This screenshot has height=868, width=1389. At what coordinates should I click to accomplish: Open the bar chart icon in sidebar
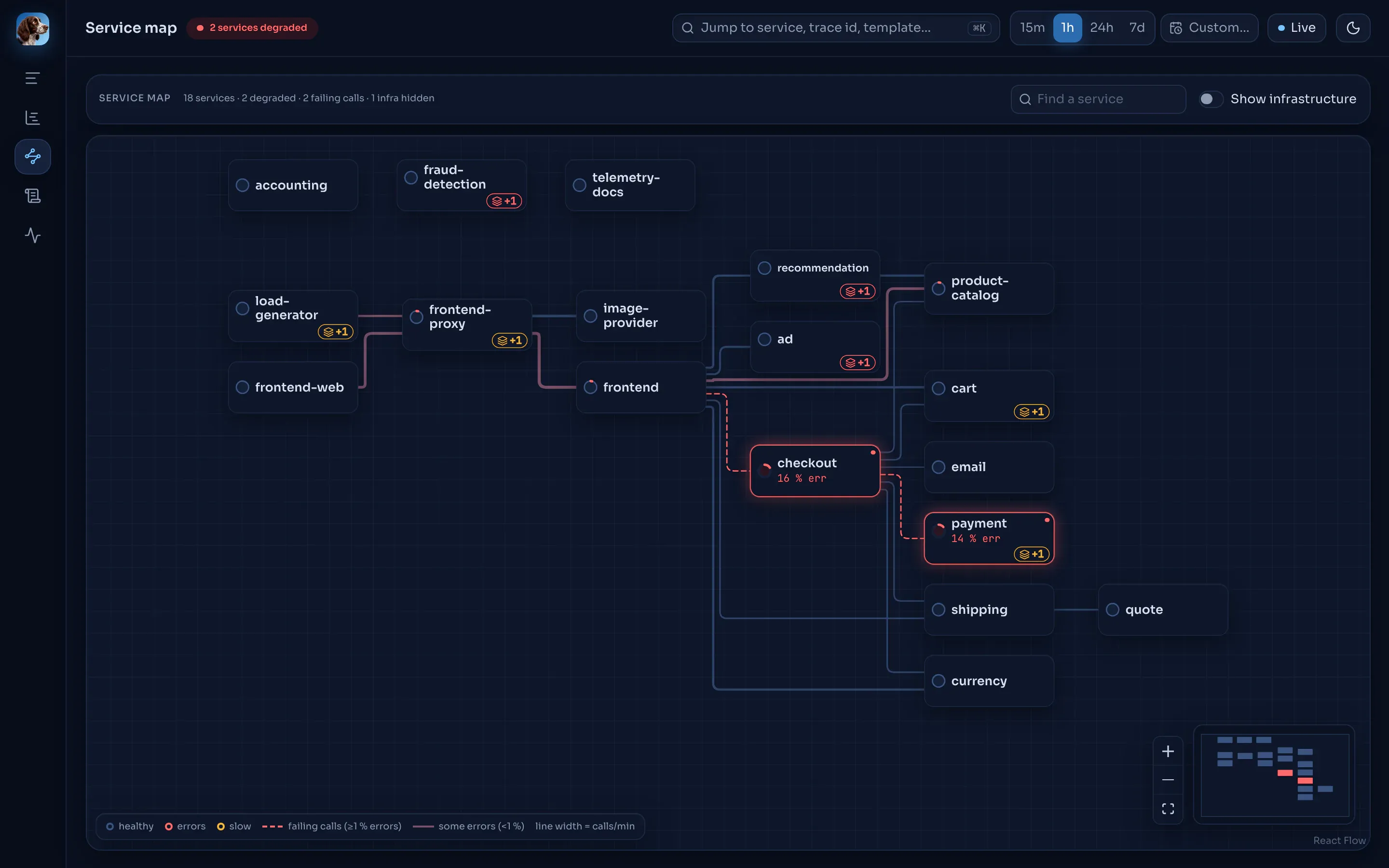point(33,118)
